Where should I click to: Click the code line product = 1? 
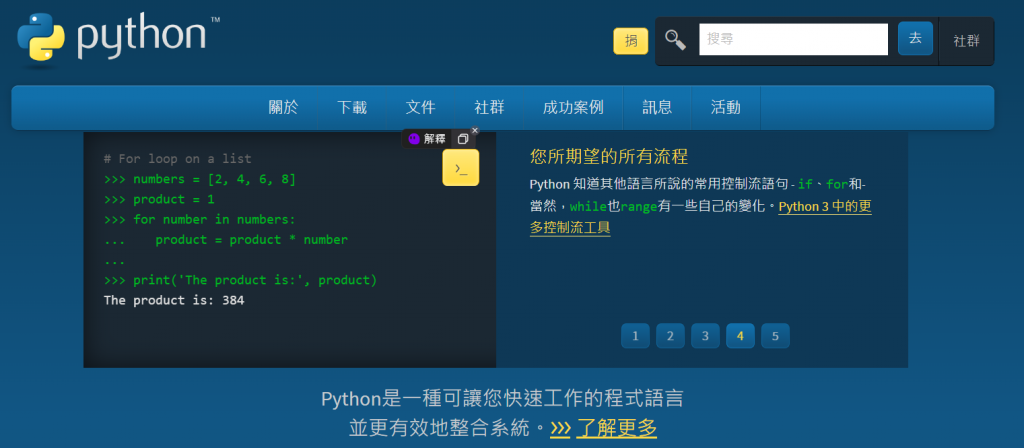159,199
